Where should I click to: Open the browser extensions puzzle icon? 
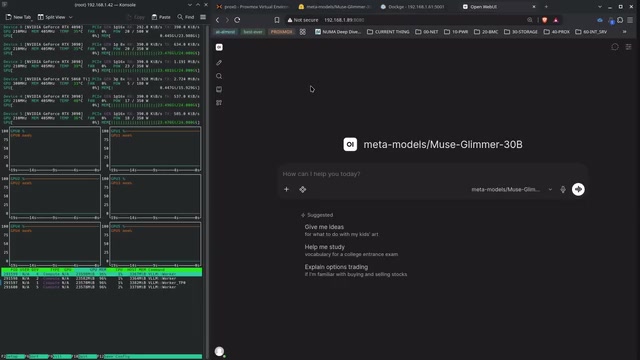pyautogui.click(x=620, y=20)
